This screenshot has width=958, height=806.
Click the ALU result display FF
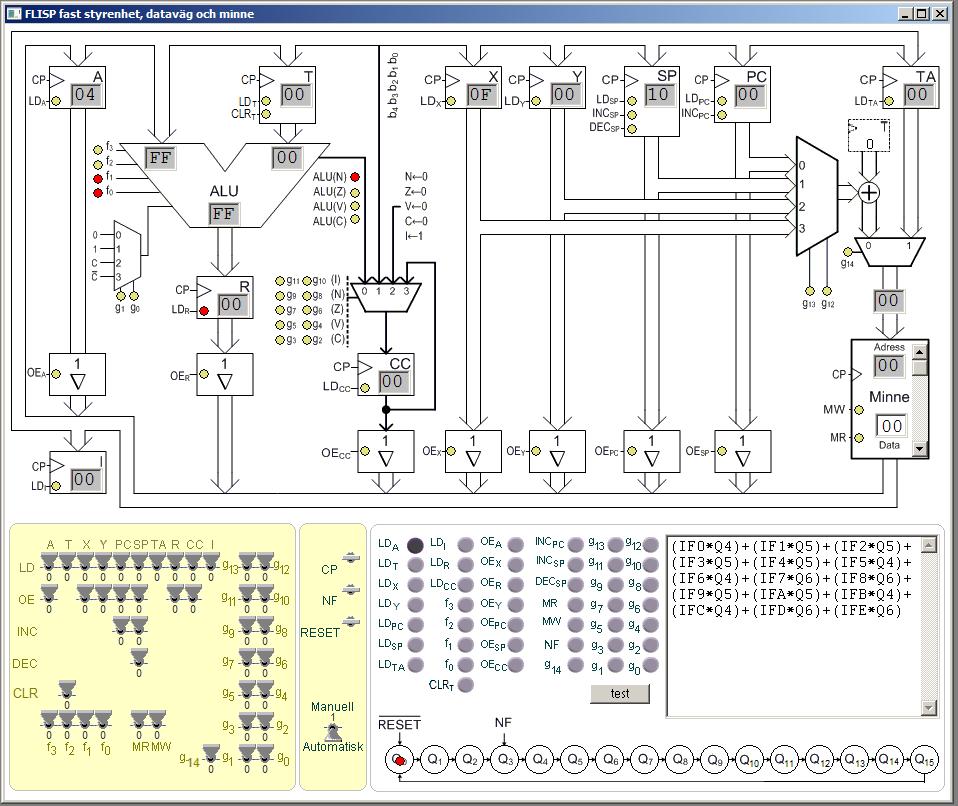tap(223, 214)
